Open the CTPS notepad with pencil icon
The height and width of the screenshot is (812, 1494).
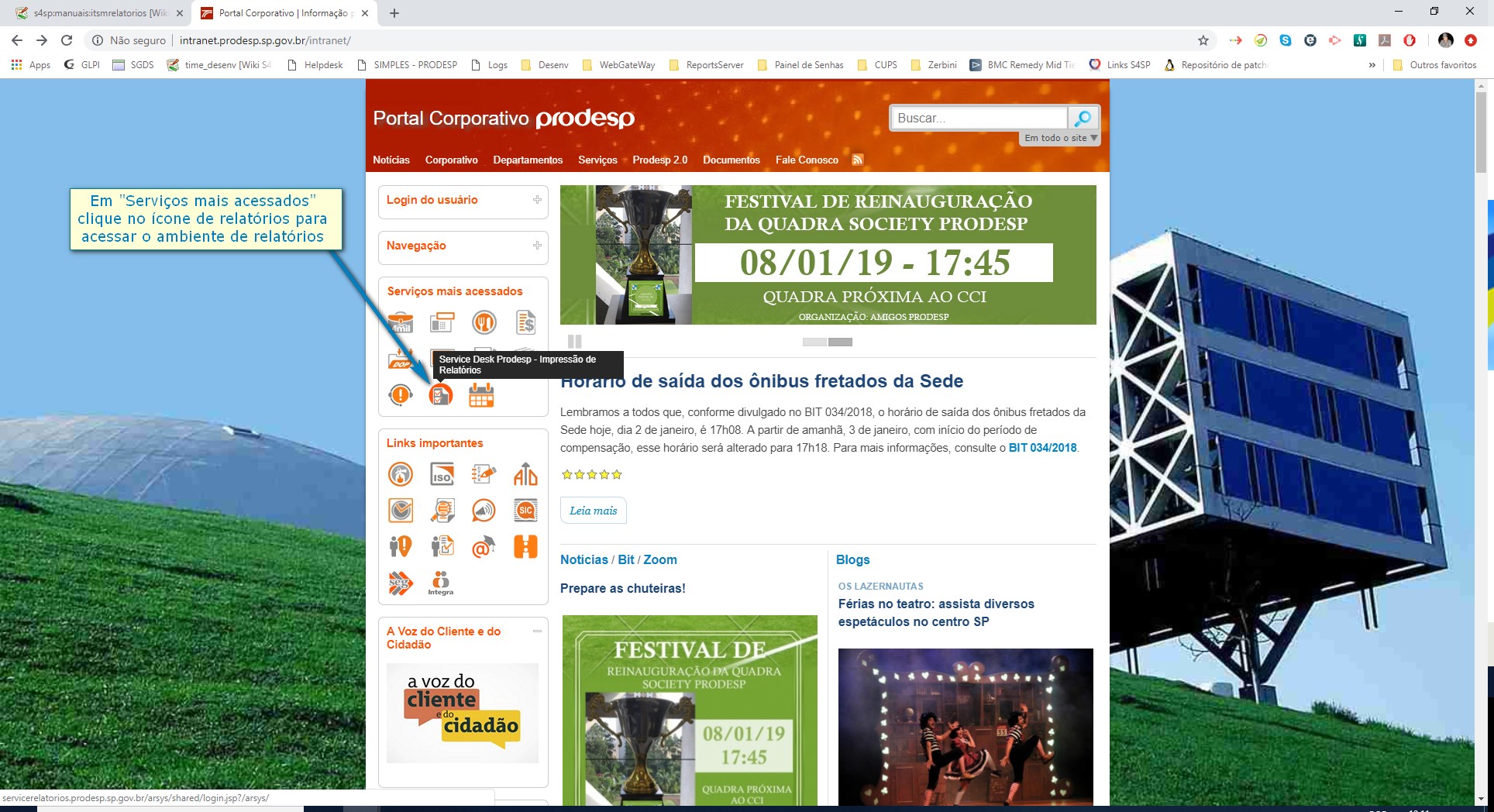click(x=484, y=474)
